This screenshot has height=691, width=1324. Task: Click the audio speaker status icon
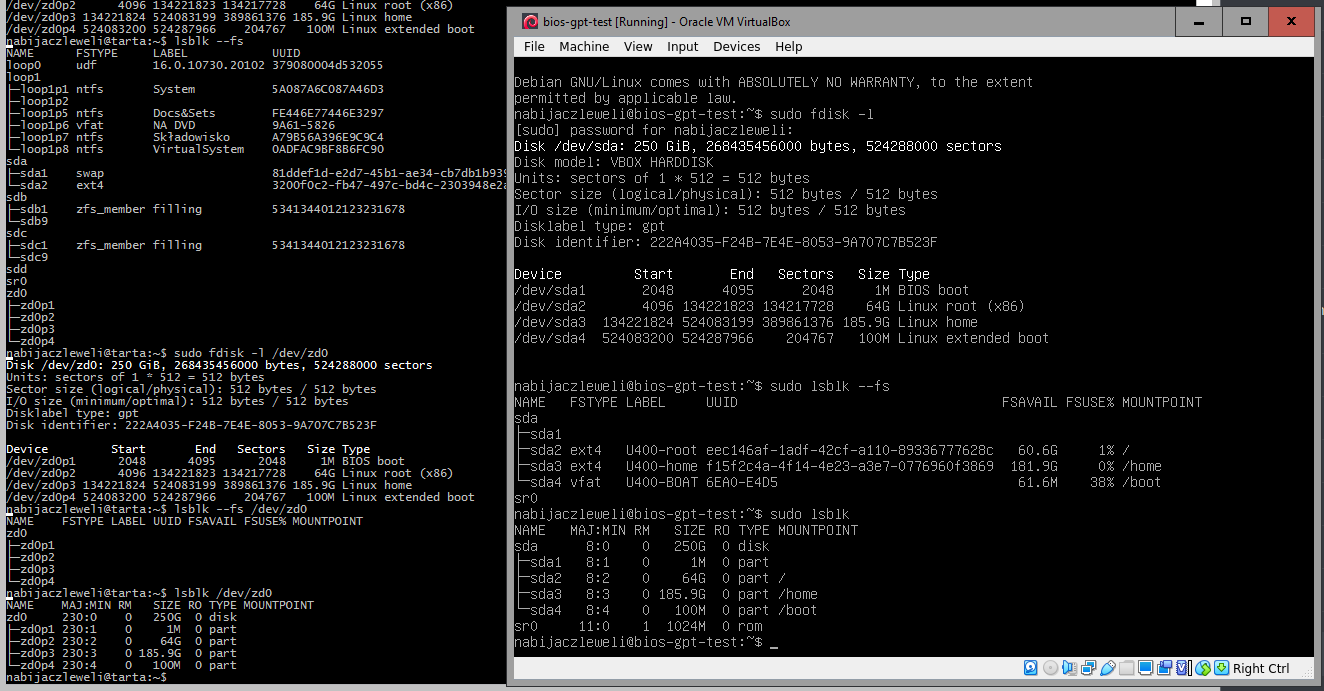click(x=1069, y=668)
